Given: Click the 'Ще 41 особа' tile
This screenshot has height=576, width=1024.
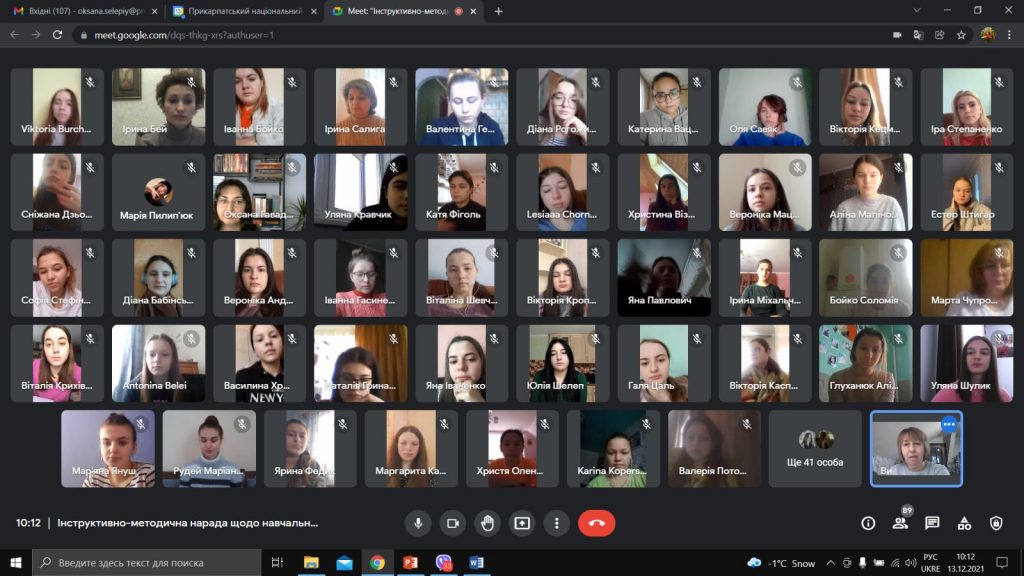Looking at the screenshot, I should 815,448.
